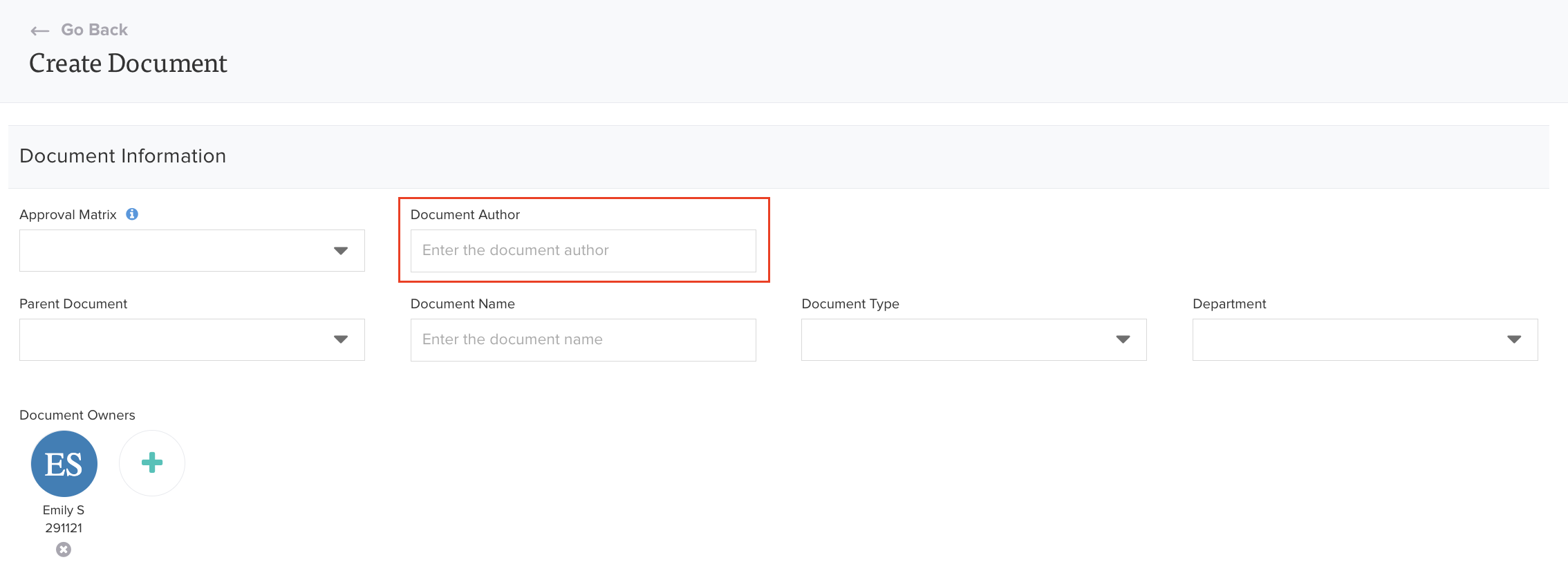Click the Document Owners label
This screenshot has width=1568, height=571.
click(x=77, y=415)
